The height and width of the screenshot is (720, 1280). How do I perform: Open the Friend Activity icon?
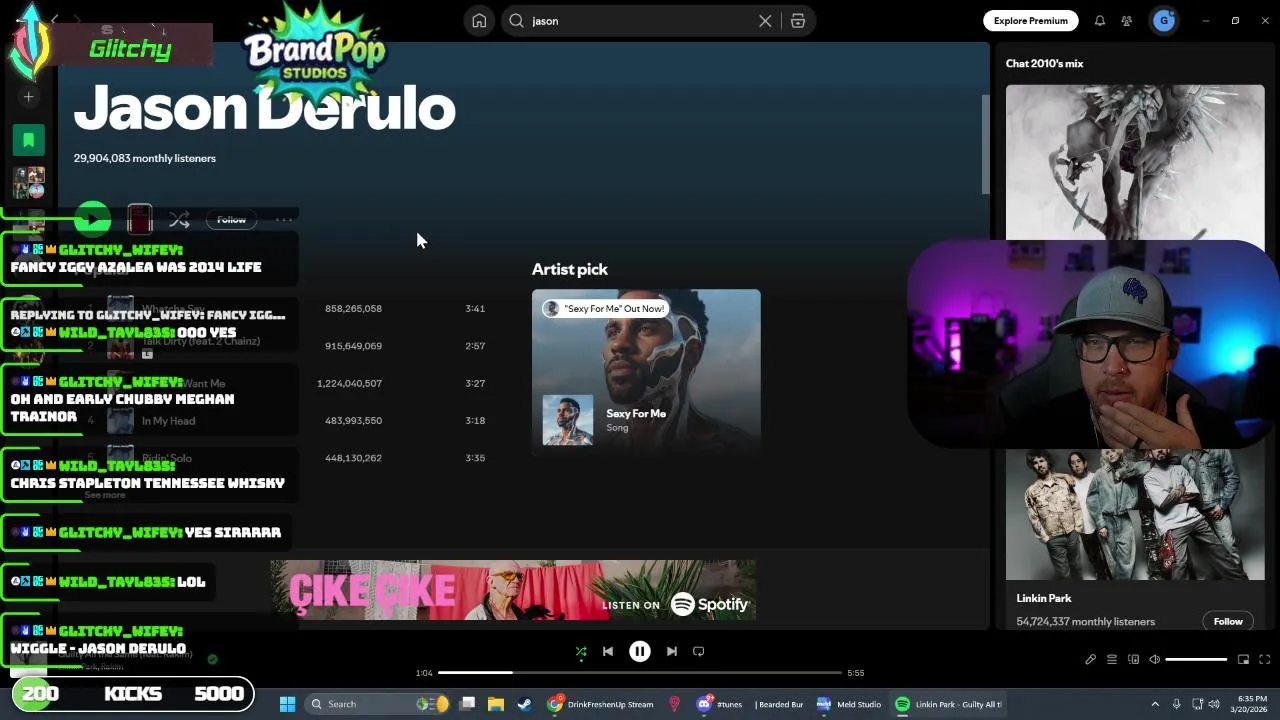[x=1127, y=21]
